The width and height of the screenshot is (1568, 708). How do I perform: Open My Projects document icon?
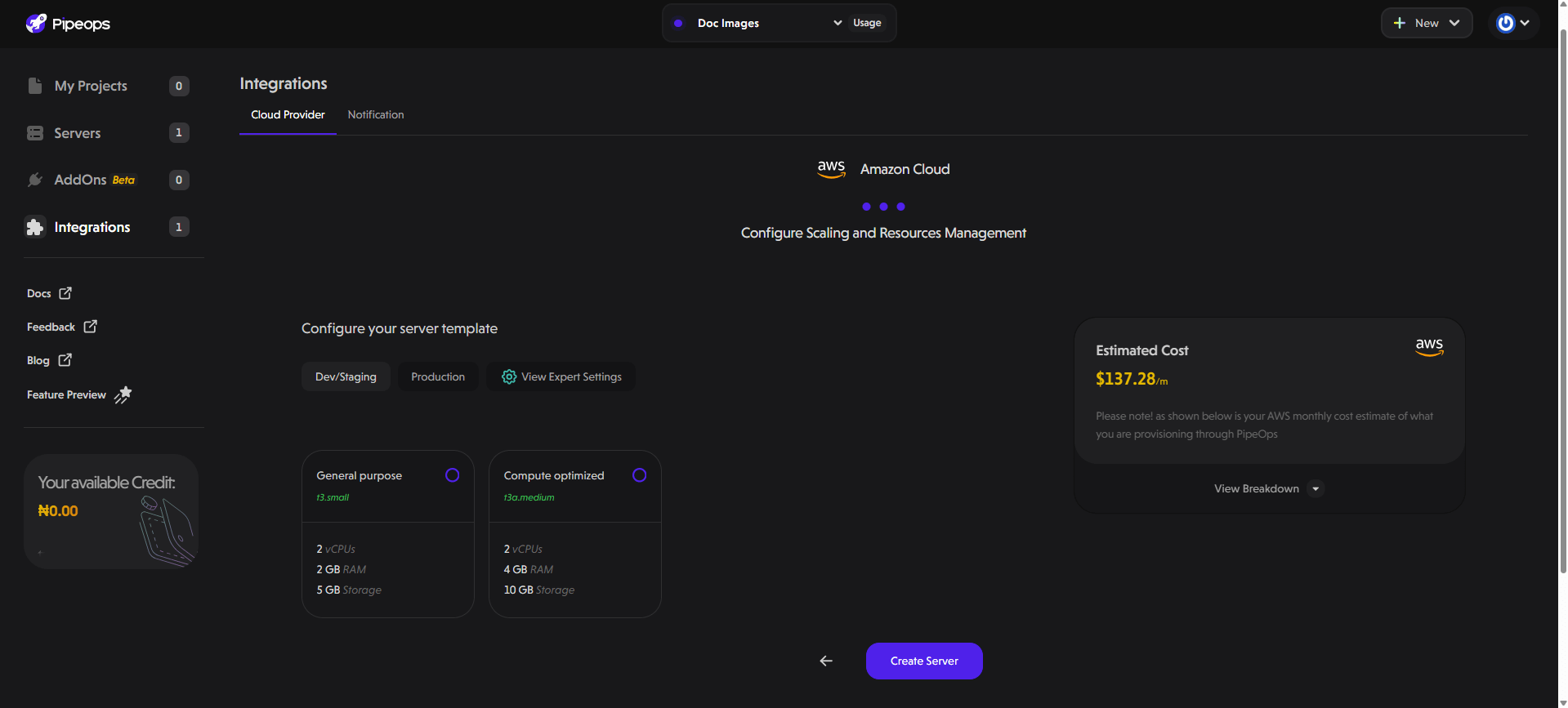pos(35,86)
